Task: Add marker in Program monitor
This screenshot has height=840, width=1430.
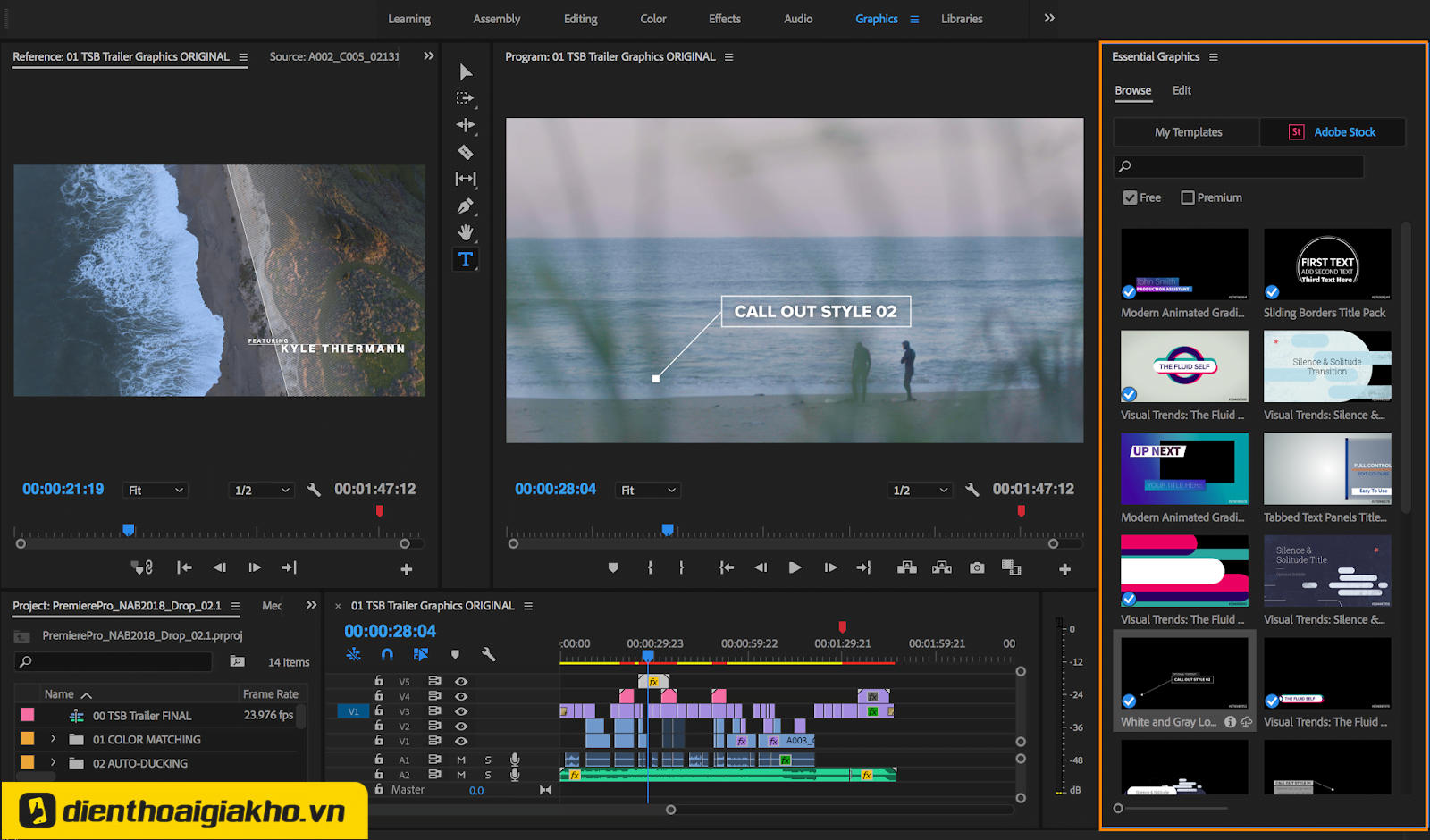Action: (613, 567)
